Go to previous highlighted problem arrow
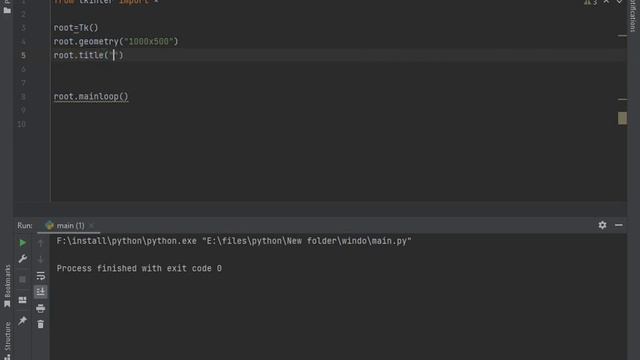The height and width of the screenshot is (360, 640). [607, 2]
